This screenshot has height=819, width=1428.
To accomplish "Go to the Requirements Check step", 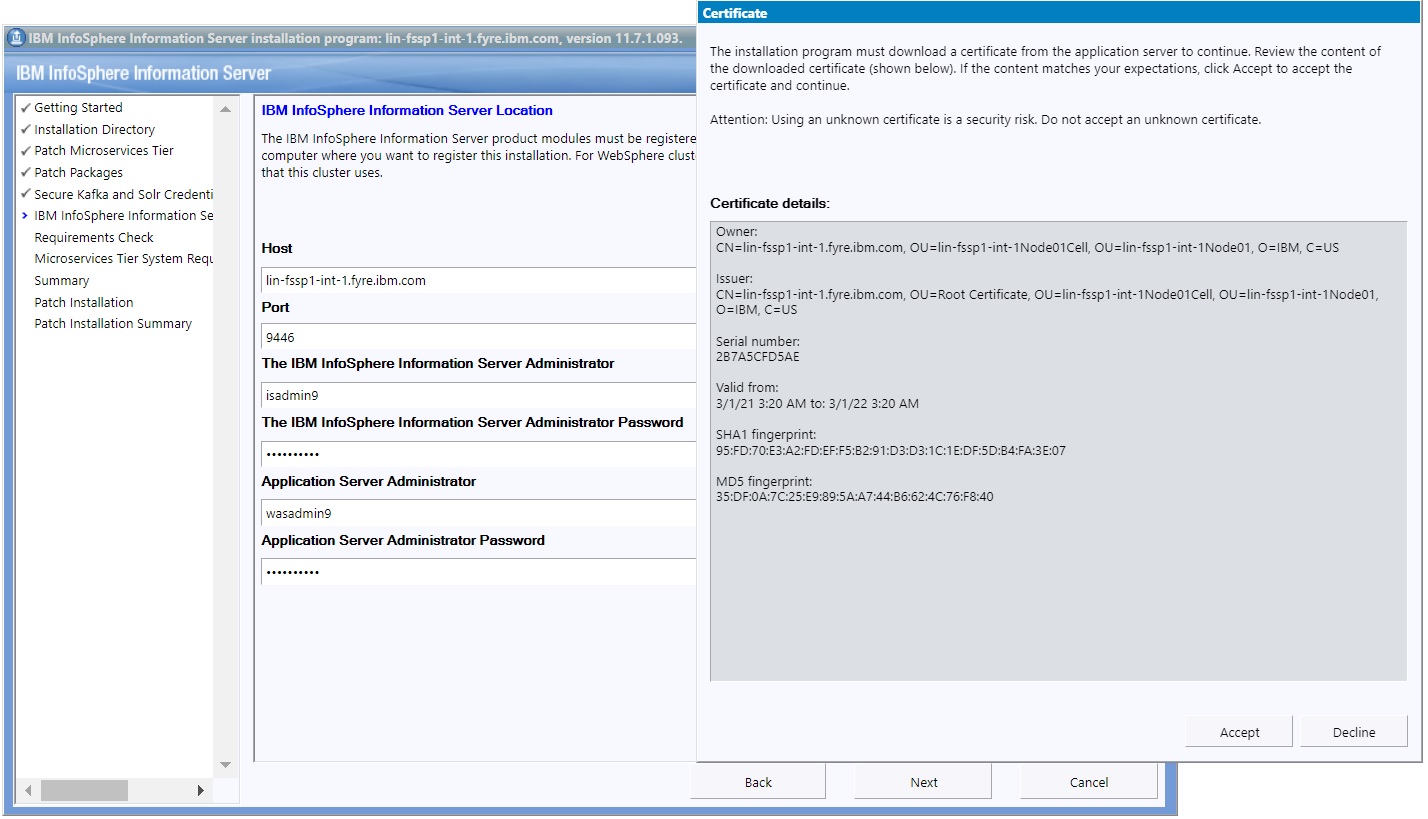I will pos(94,237).
